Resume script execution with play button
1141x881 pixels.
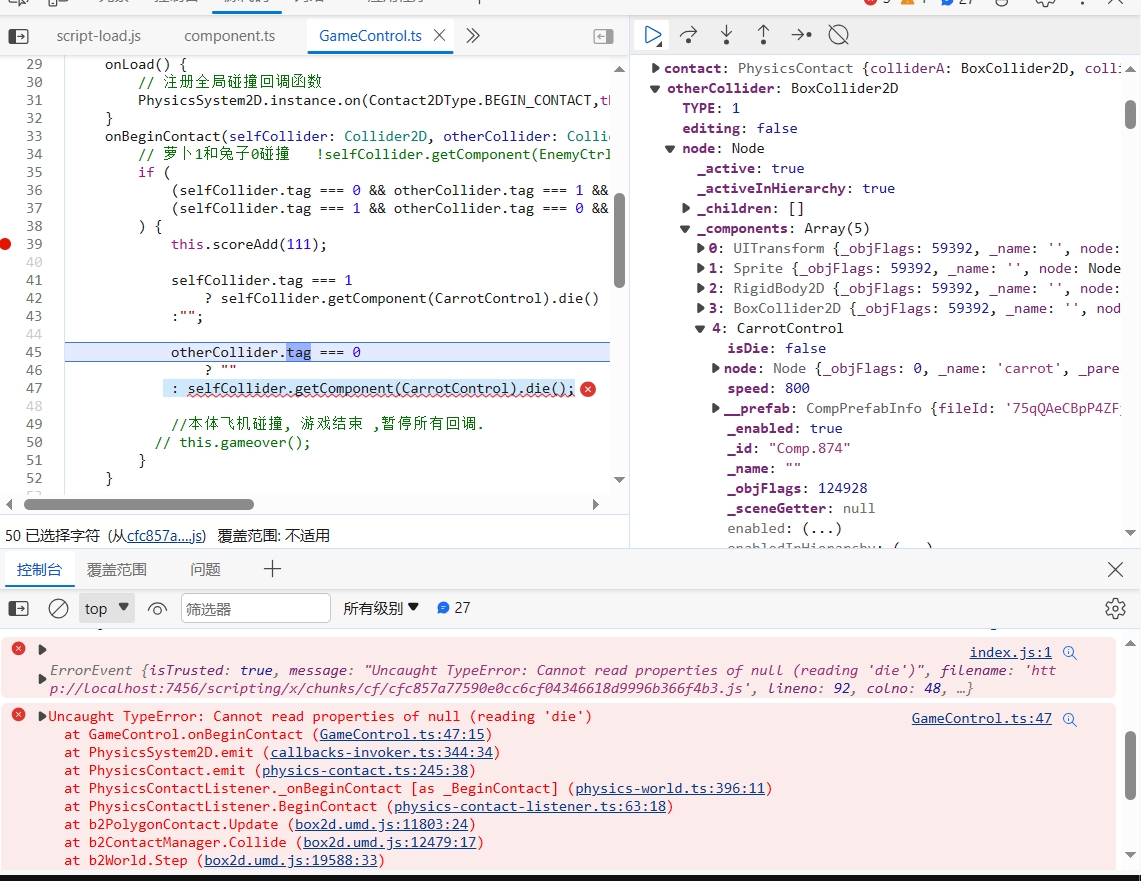(653, 35)
